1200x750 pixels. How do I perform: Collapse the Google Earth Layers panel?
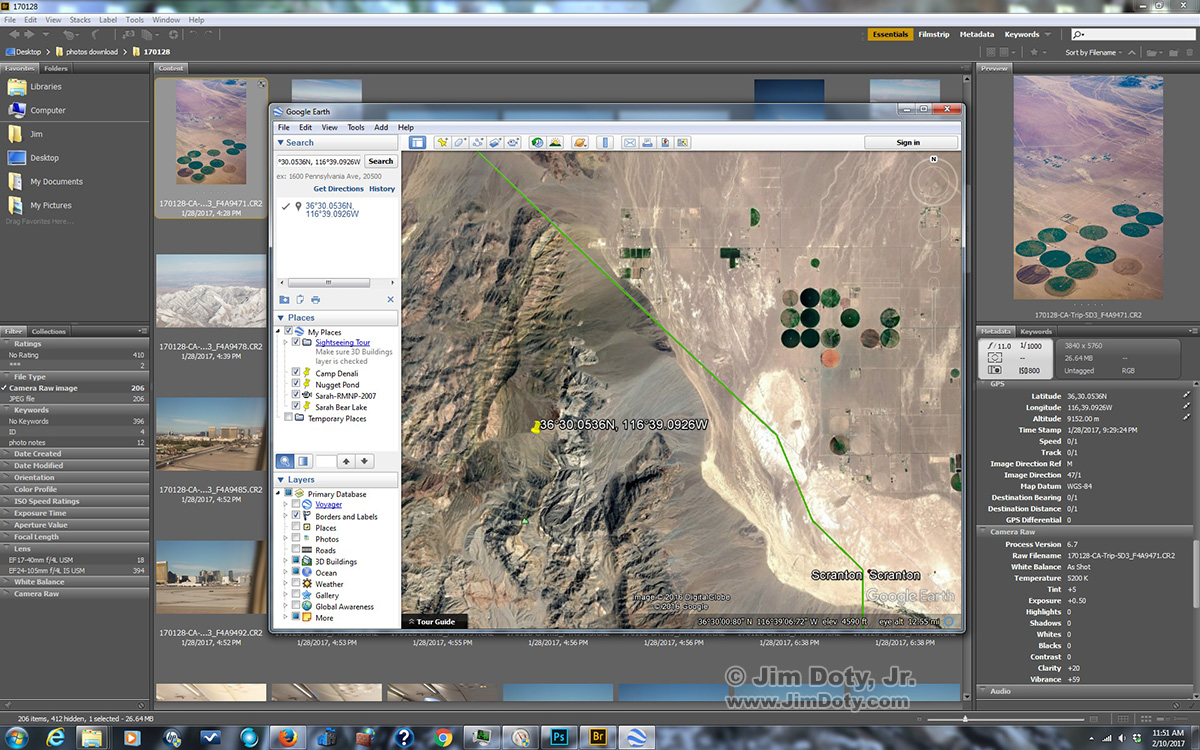(x=281, y=480)
